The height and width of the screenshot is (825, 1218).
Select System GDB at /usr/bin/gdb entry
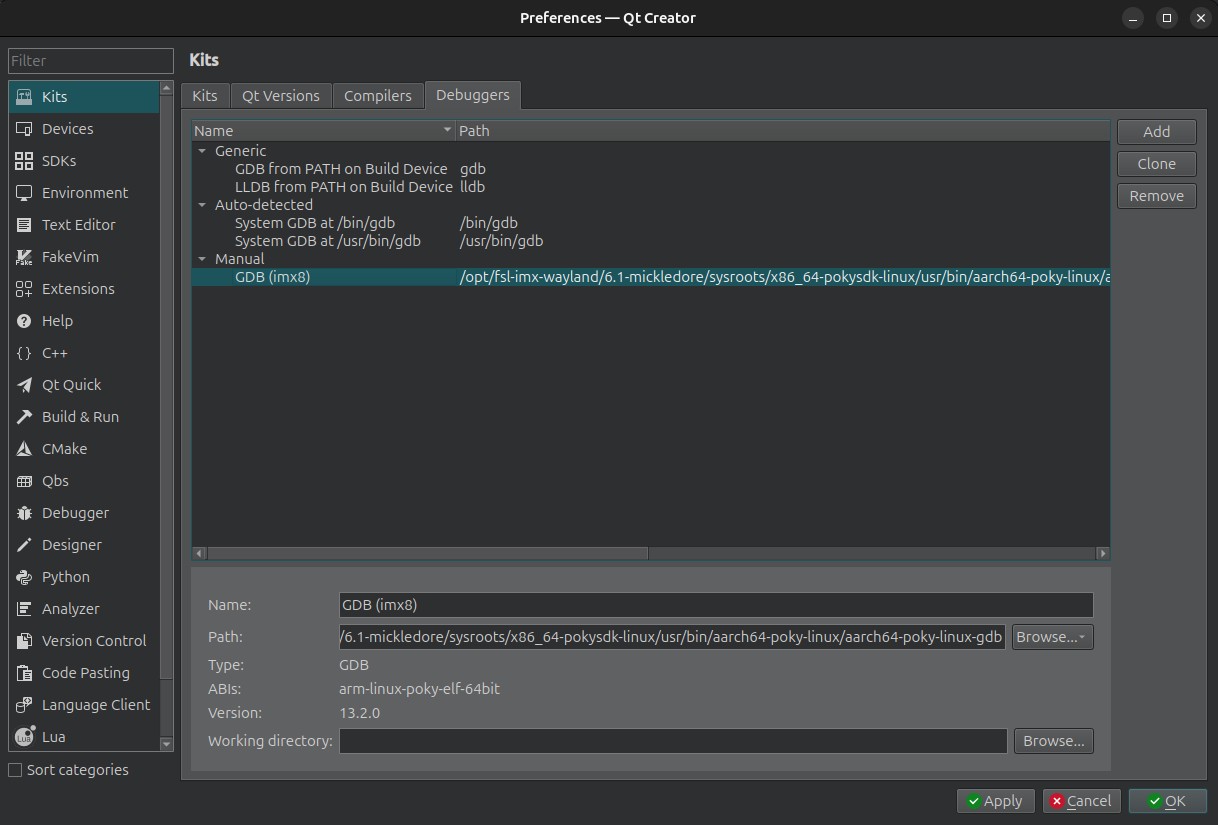pos(327,241)
